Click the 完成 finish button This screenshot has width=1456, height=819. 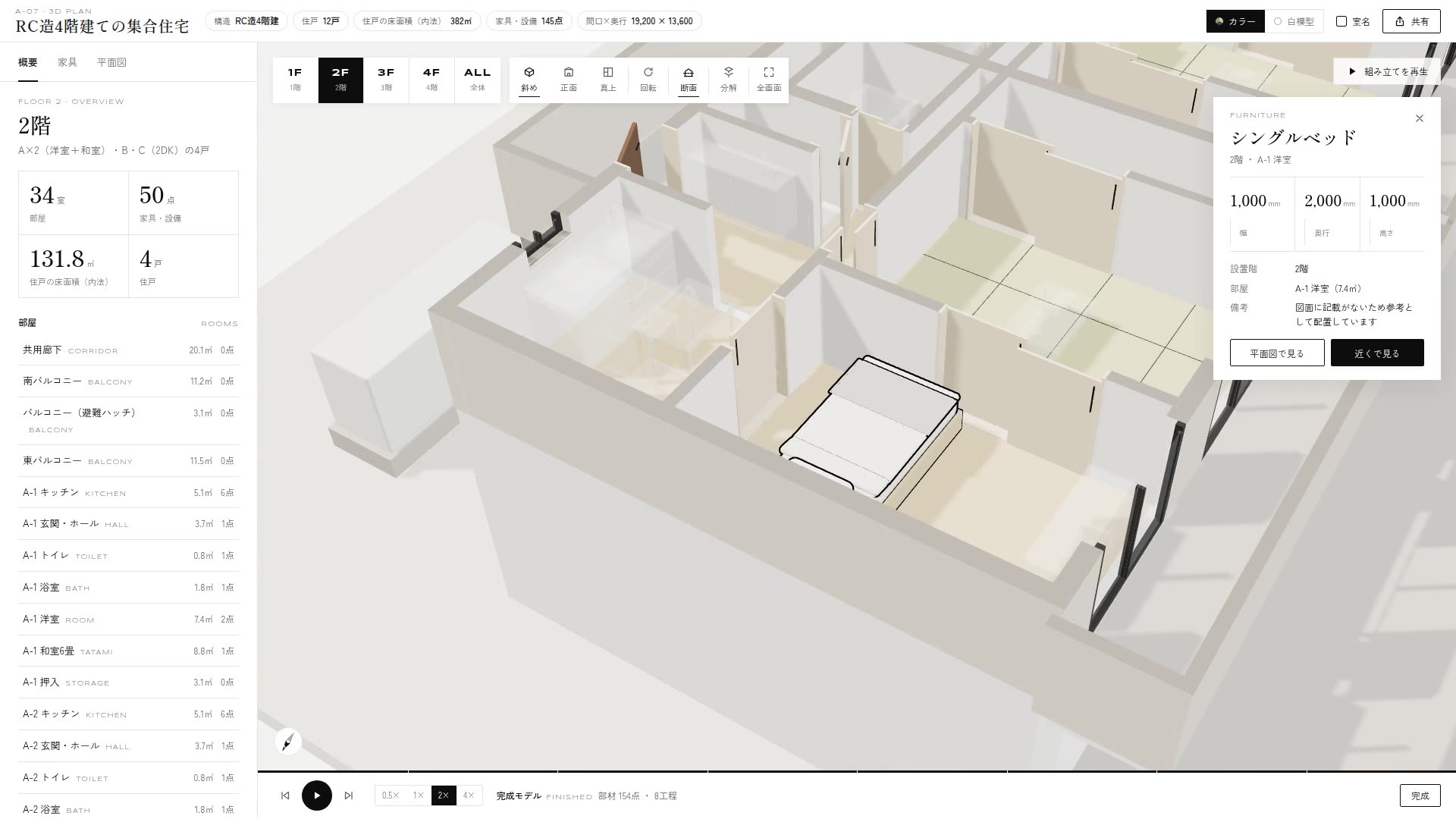click(x=1420, y=795)
